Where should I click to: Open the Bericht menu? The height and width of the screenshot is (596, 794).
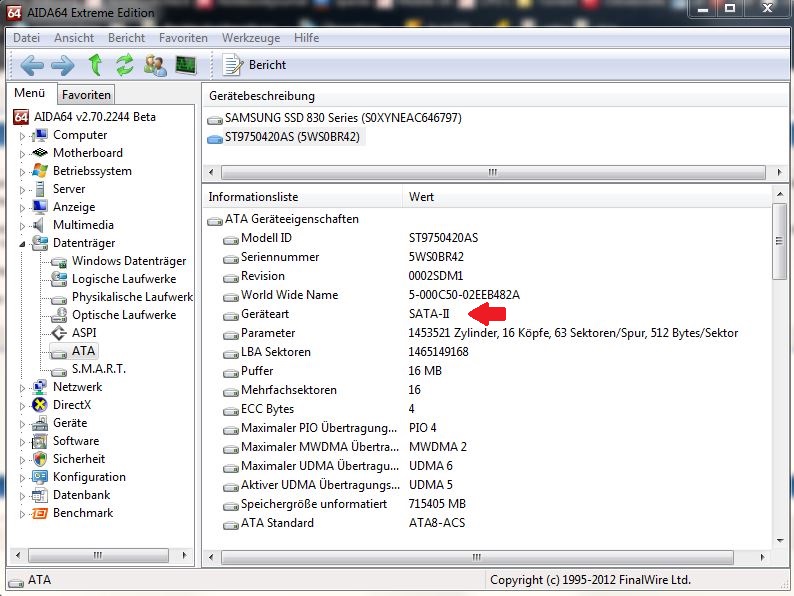[x=126, y=38]
